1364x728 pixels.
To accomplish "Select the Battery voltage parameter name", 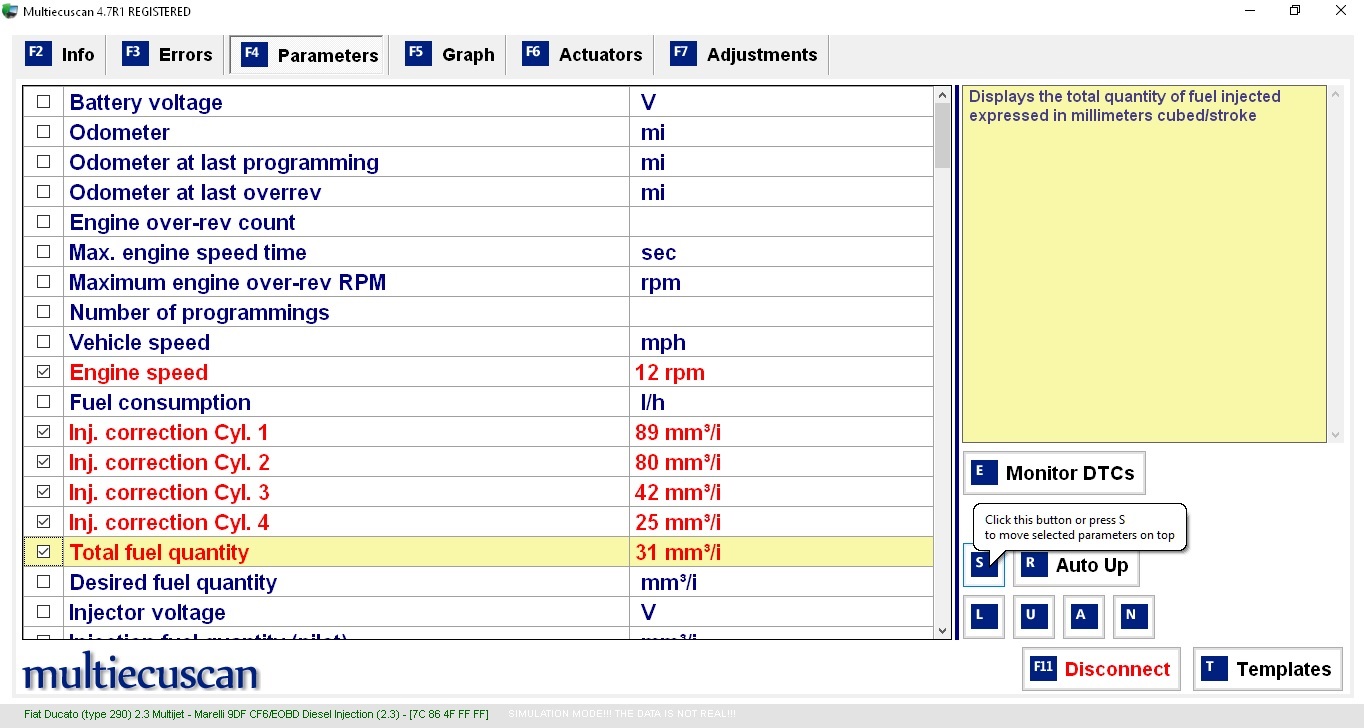I will [x=146, y=102].
